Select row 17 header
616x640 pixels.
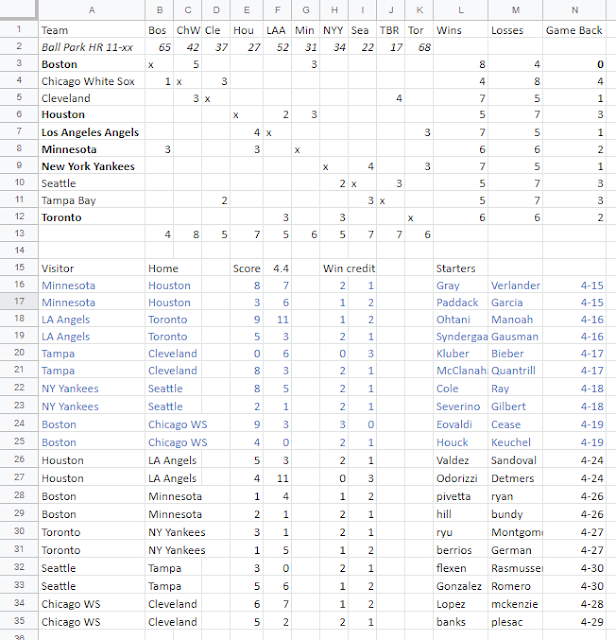[19, 301]
